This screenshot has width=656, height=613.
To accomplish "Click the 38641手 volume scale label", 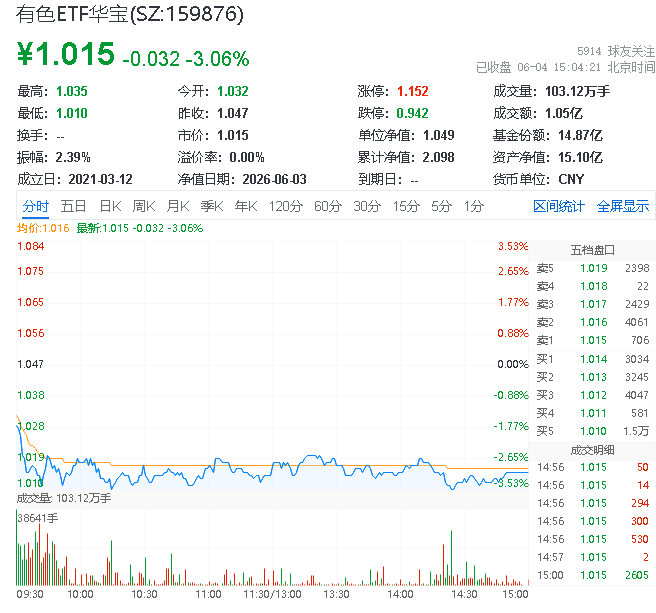I will click(x=38, y=518).
